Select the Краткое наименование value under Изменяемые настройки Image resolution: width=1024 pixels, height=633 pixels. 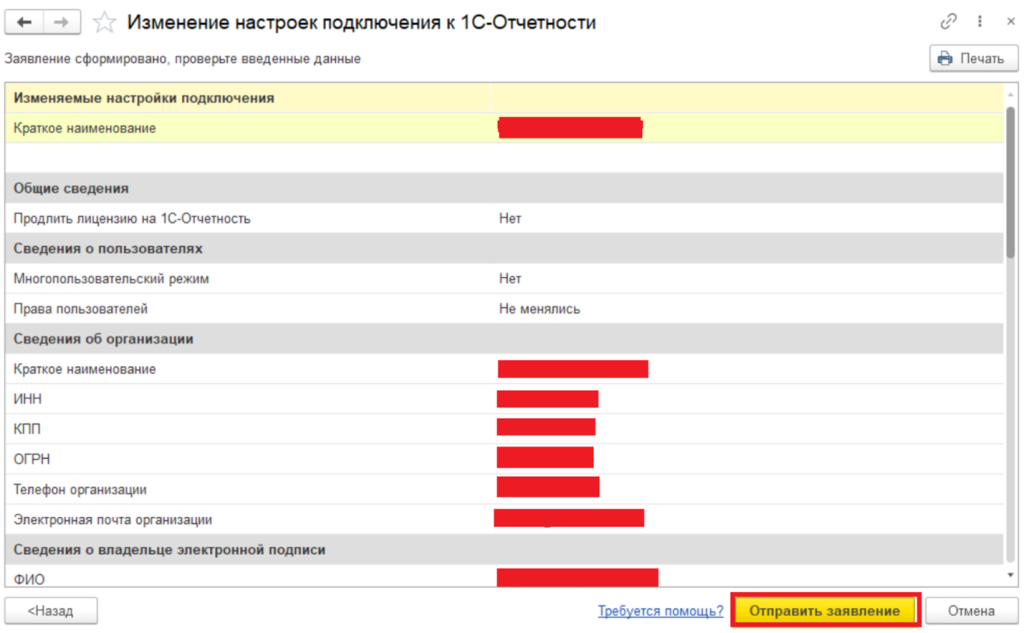tap(570, 128)
